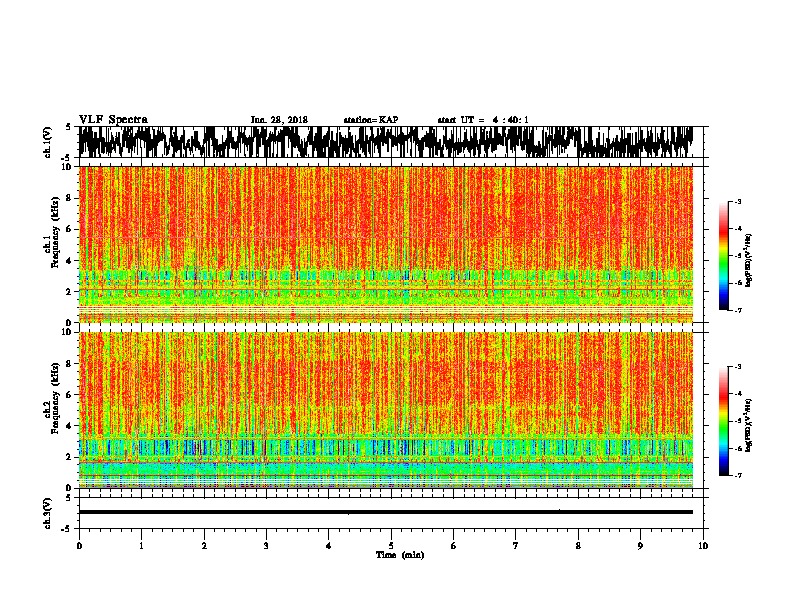Click the ch.2 color scale bar
Screen dimensions: 792x612
[x=724, y=421]
